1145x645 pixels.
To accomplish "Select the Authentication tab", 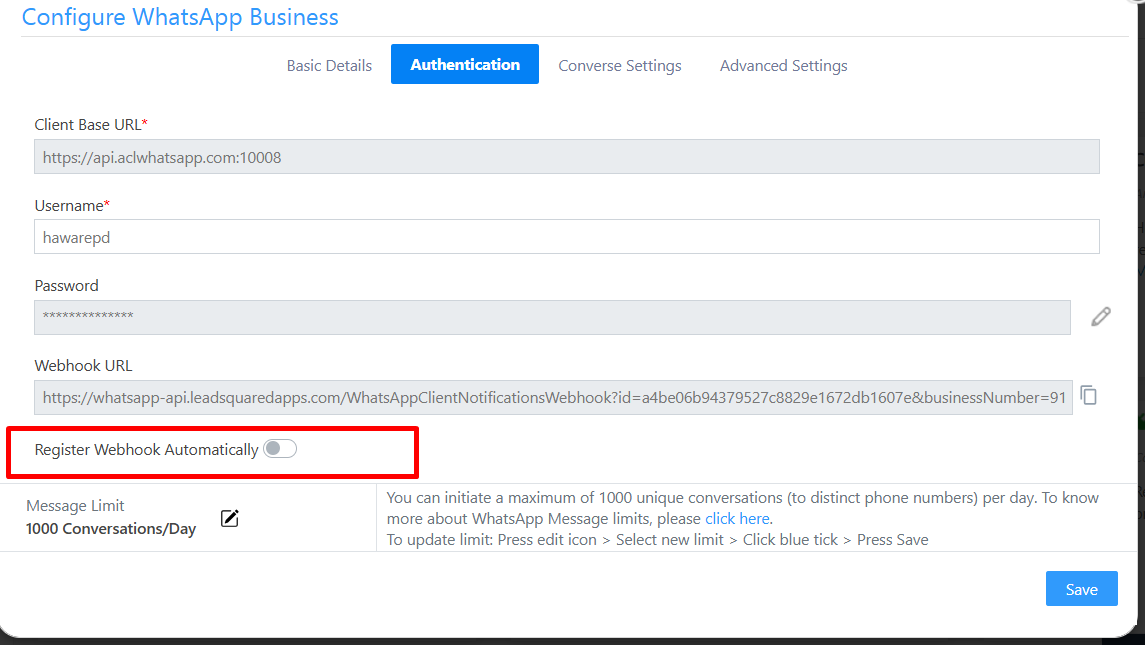I will pos(465,65).
